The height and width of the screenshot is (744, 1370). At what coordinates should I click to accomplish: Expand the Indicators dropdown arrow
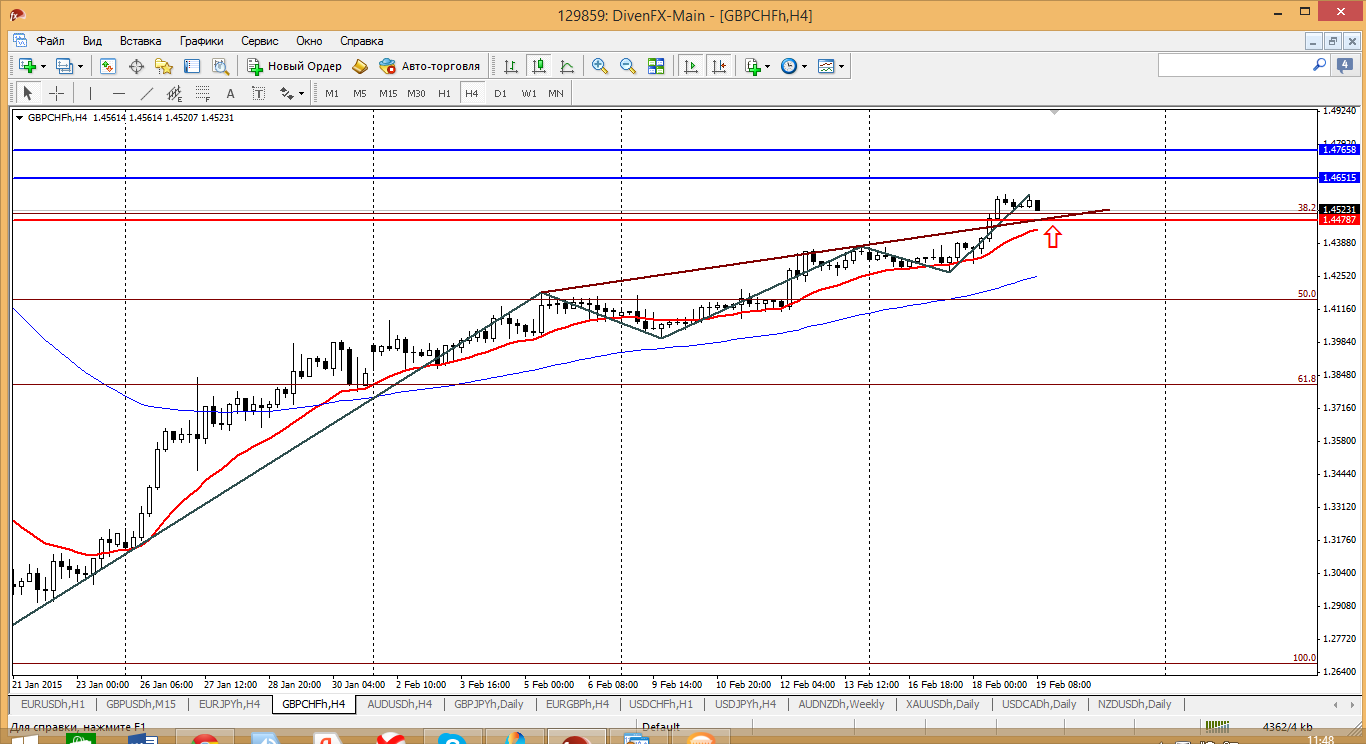pyautogui.click(x=768, y=66)
